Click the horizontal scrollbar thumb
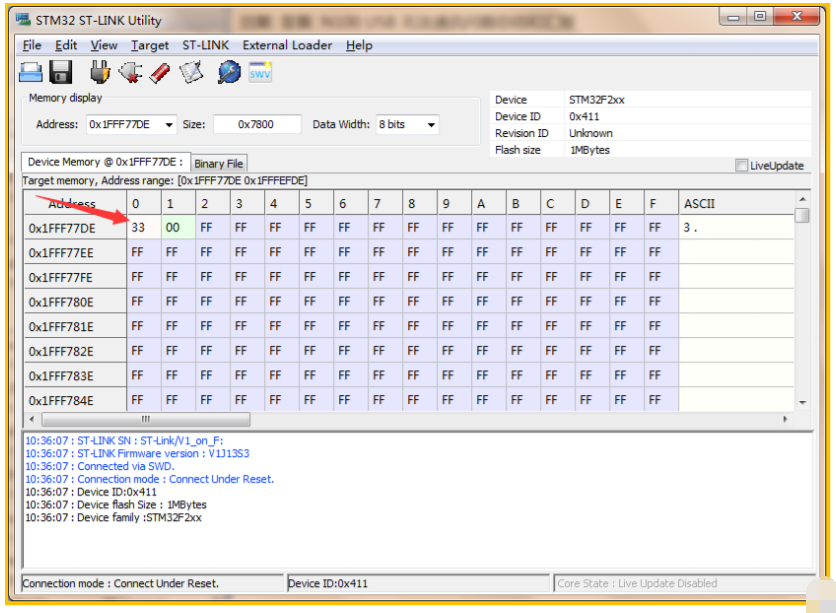This screenshot has height=613, width=836. tap(146, 420)
